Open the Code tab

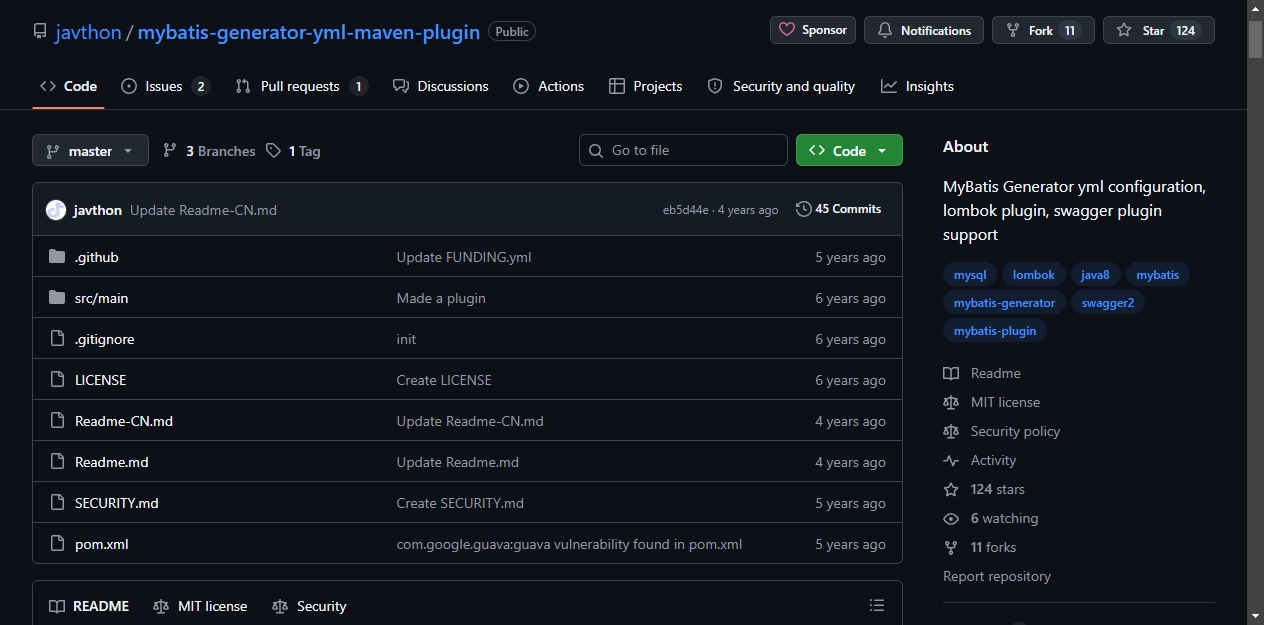tap(68, 86)
